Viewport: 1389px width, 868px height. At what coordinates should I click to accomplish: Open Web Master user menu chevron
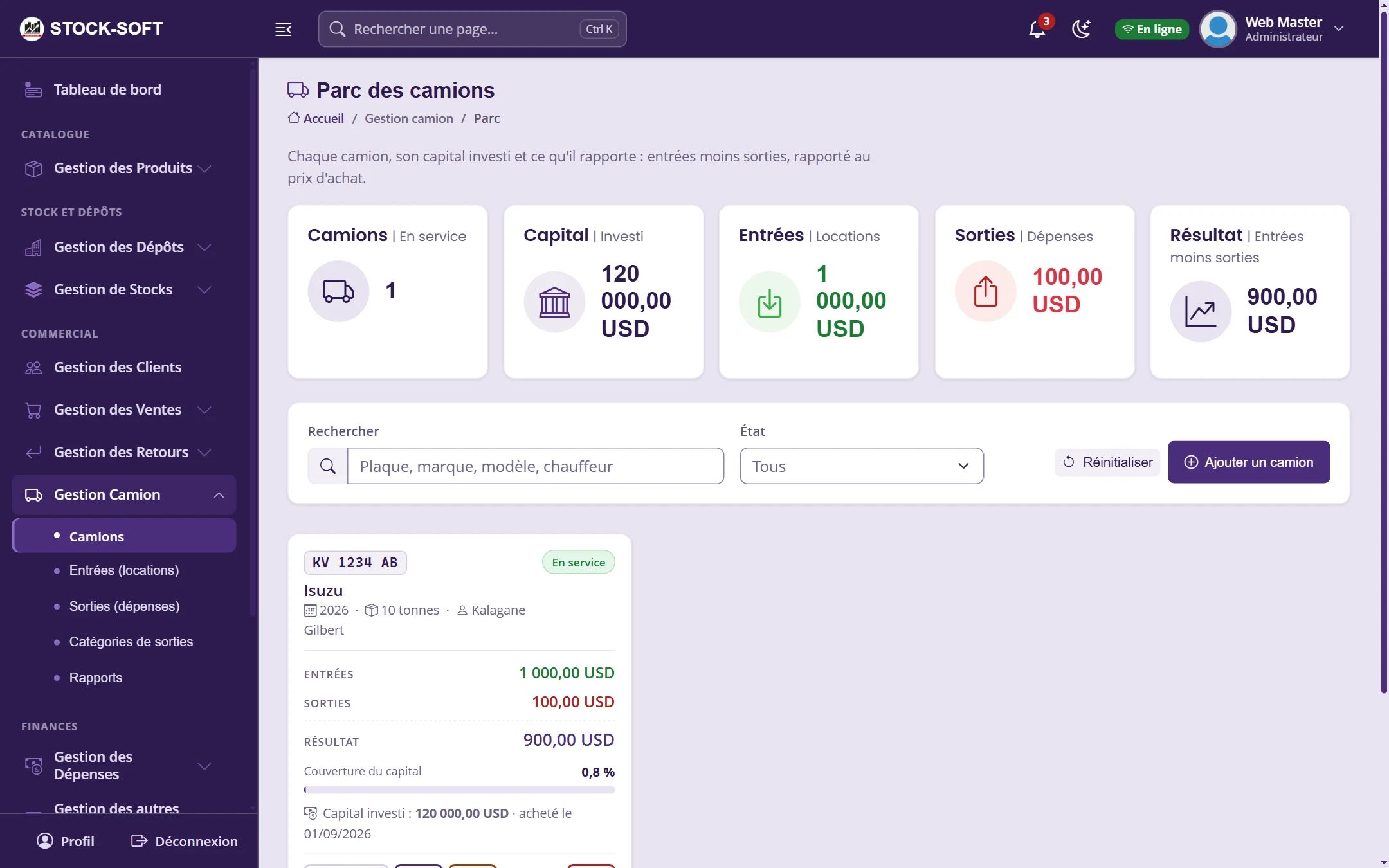point(1339,29)
